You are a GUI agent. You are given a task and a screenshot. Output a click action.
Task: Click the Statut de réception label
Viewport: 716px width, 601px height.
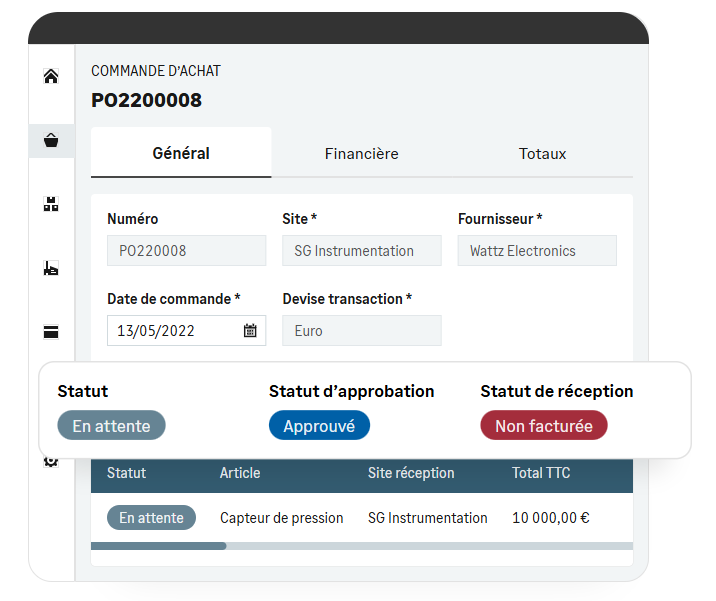pyautogui.click(x=557, y=391)
